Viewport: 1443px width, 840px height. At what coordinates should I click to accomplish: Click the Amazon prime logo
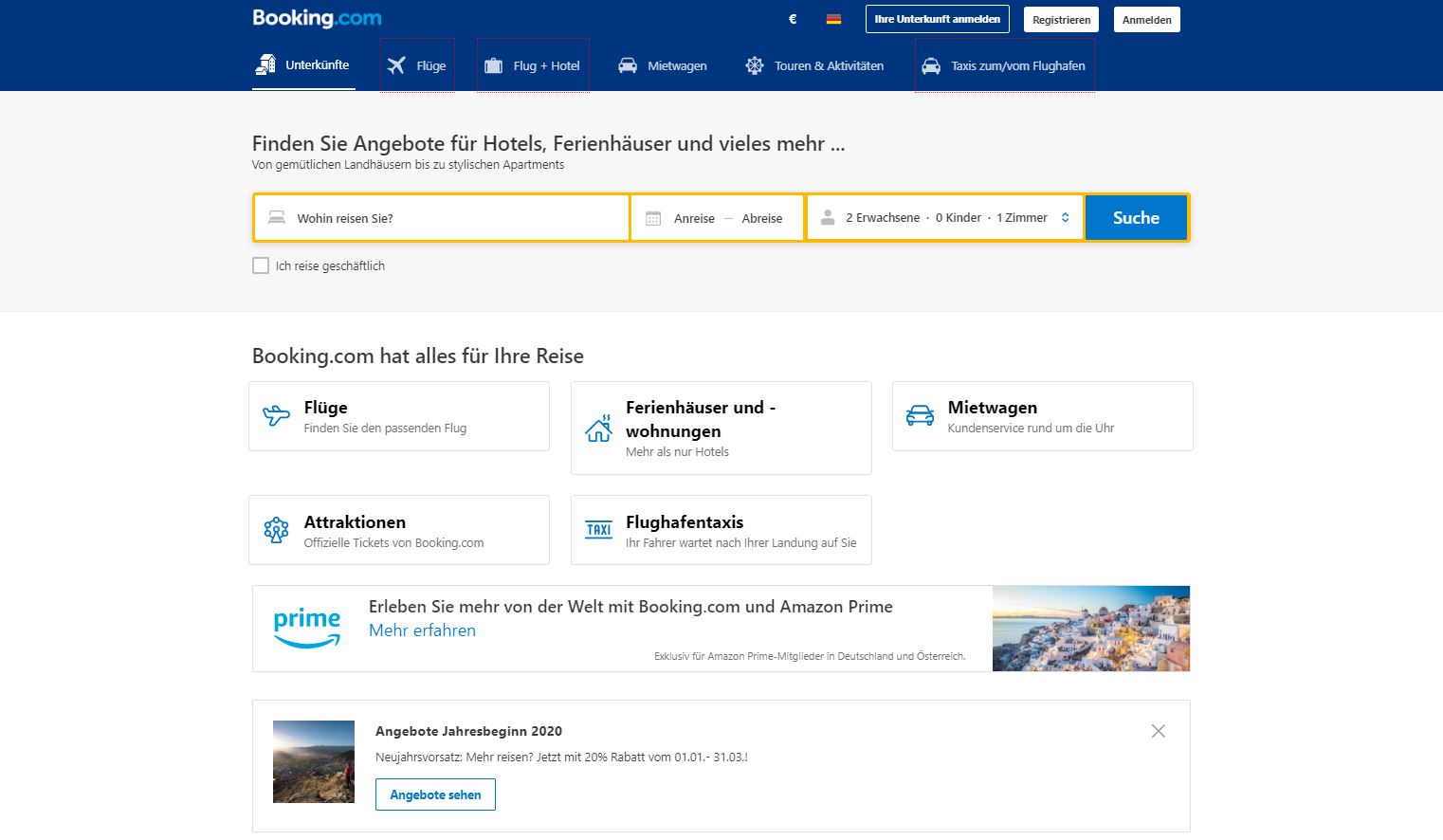pos(306,628)
